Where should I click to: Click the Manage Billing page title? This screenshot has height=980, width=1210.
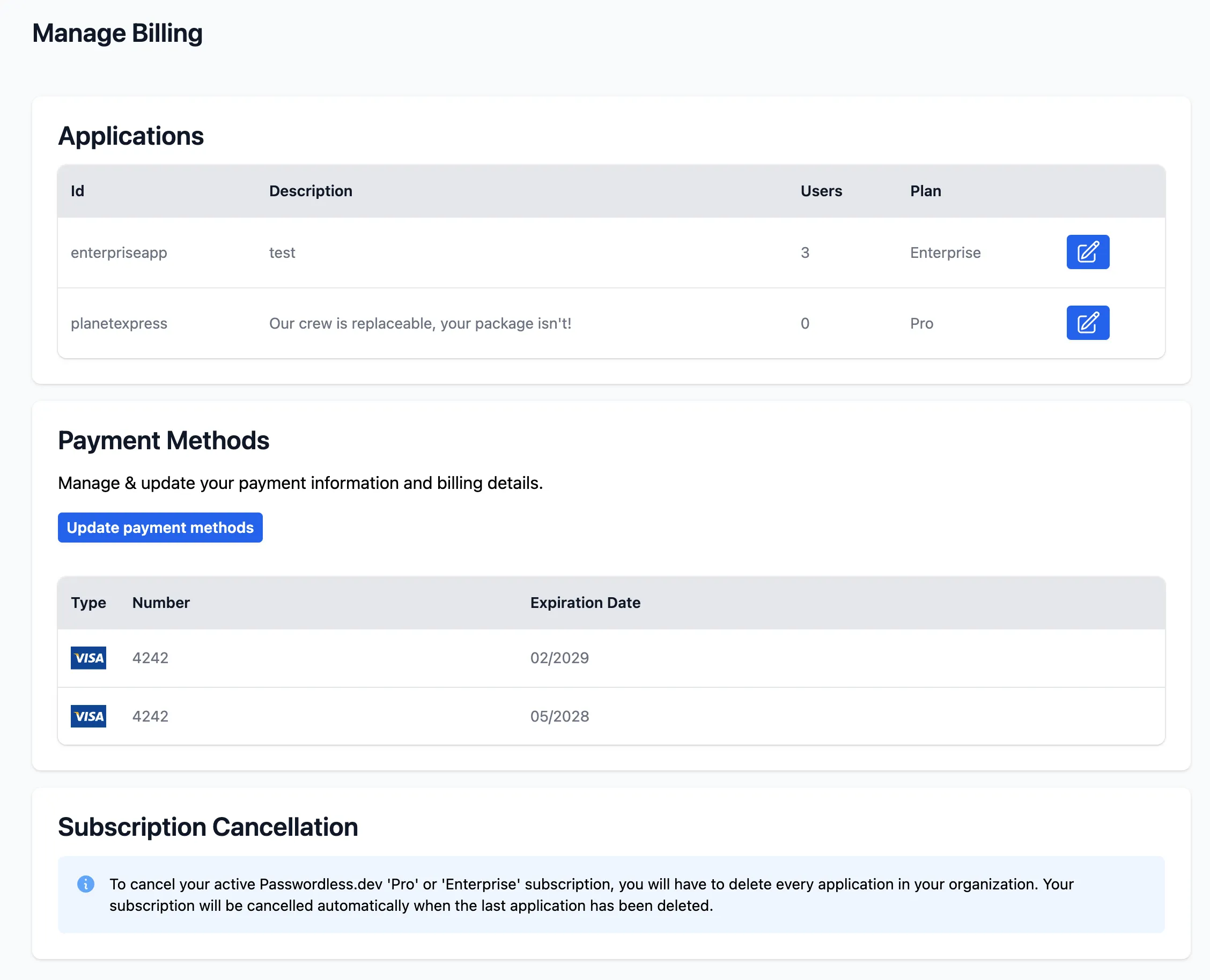118,33
